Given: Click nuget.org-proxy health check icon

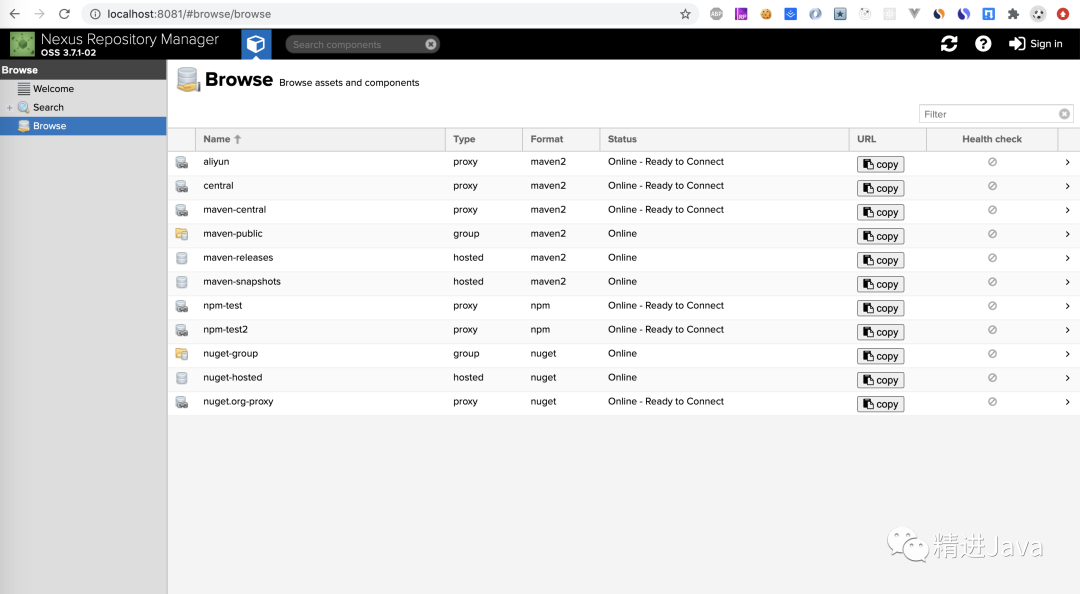Looking at the screenshot, I should (x=993, y=402).
